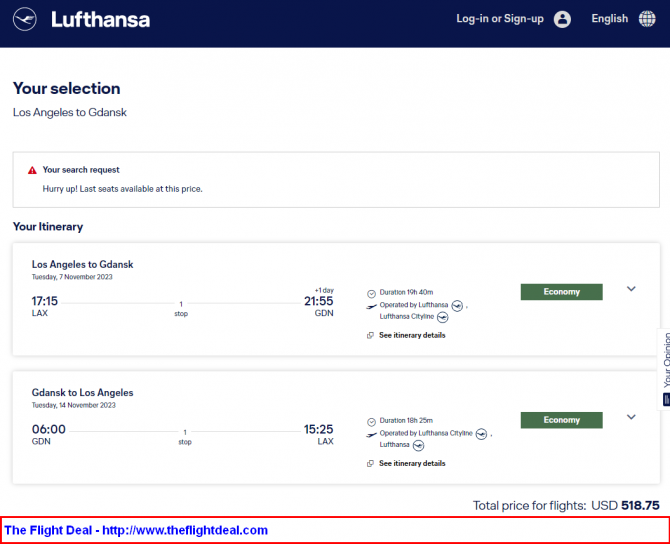Viewport: 670px width, 544px height.
Task: Click the crane logo after Operated by Lufthansa
Action: (457, 306)
